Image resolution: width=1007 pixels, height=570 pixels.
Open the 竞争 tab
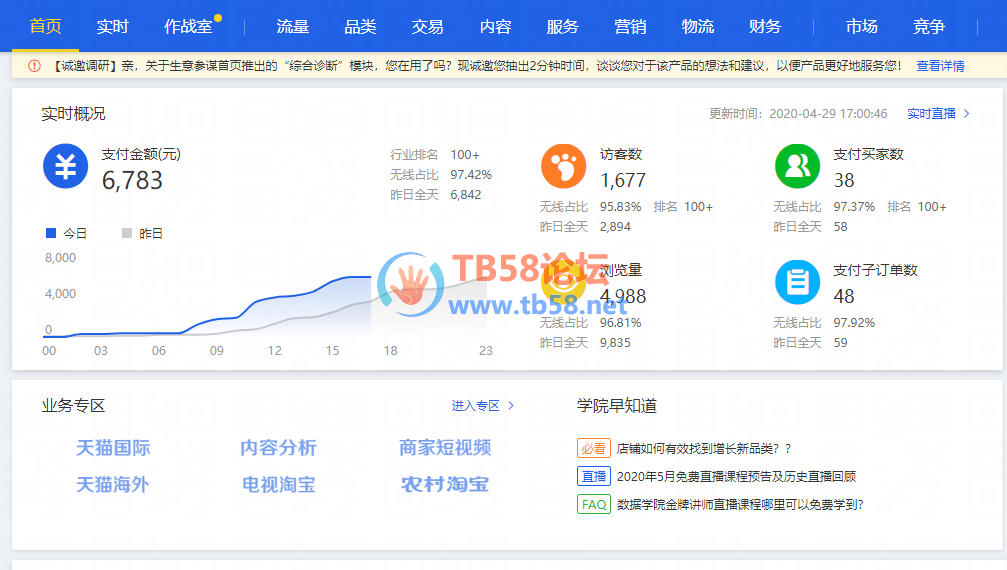[x=929, y=26]
